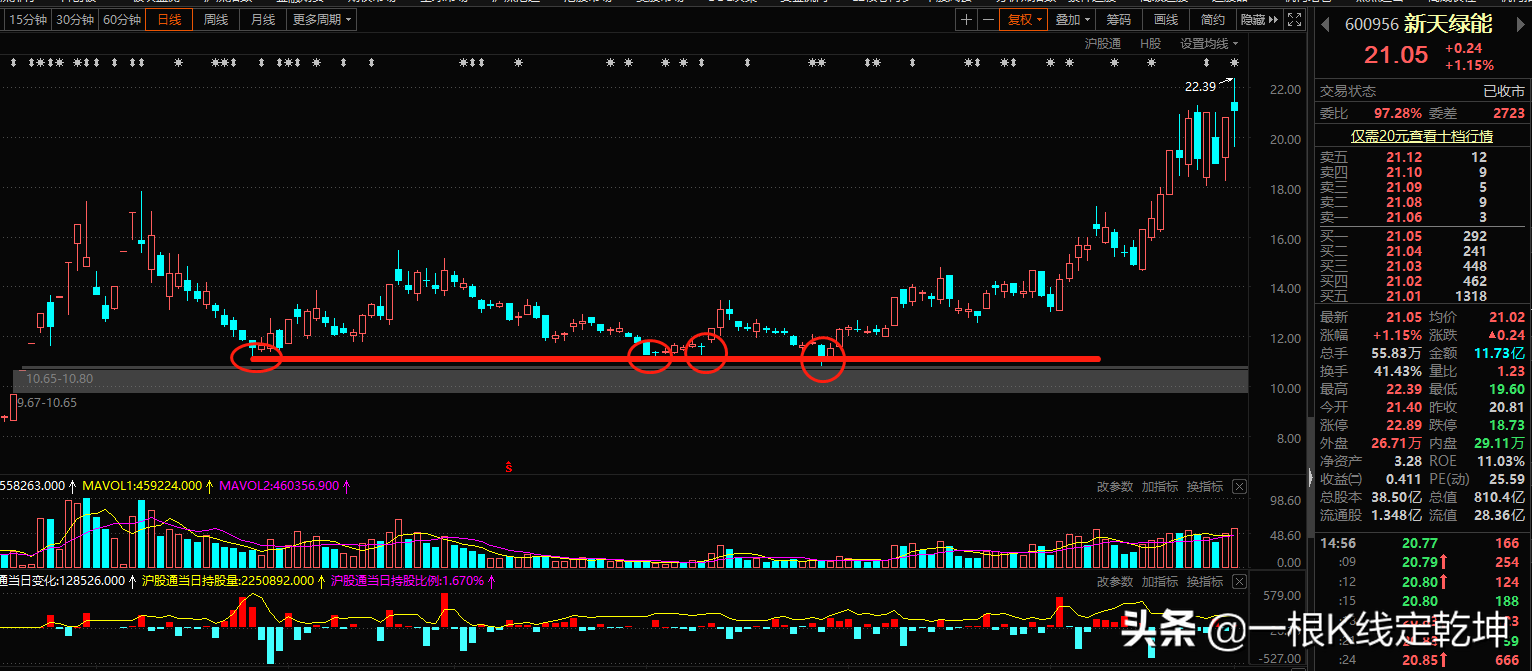Toggle the 沪股通 overlay
Image resolution: width=1532 pixels, height=671 pixels.
click(1103, 44)
